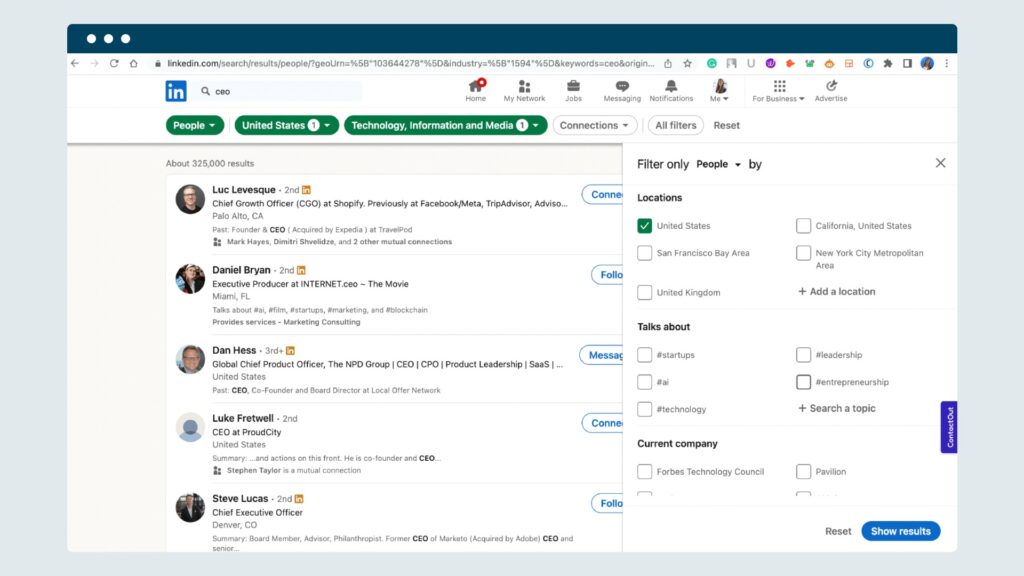Open the Connections filter dropdown

tap(594, 125)
